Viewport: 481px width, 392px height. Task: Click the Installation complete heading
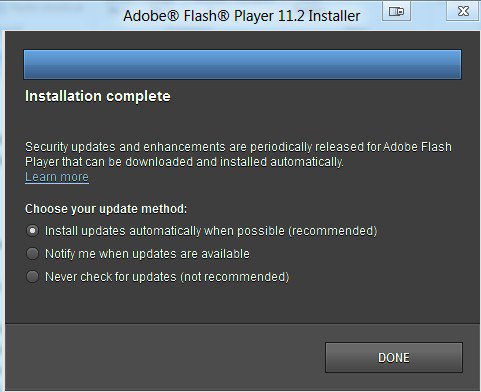point(98,96)
